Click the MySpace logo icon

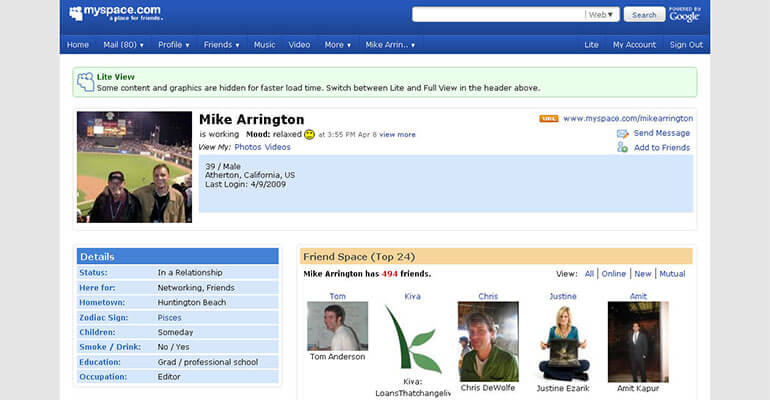[77, 14]
